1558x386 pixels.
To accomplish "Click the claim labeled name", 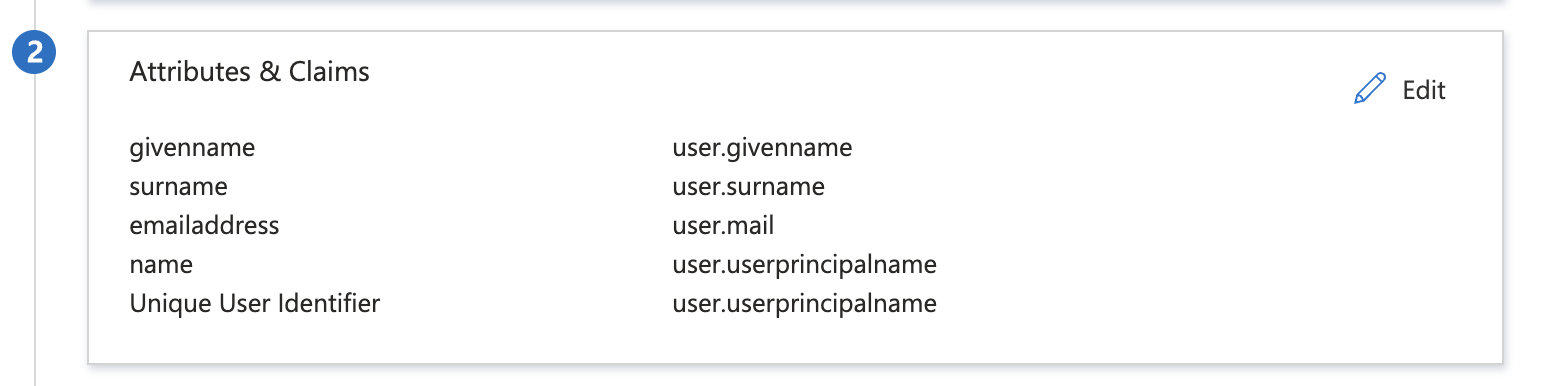I will pyautogui.click(x=161, y=265).
